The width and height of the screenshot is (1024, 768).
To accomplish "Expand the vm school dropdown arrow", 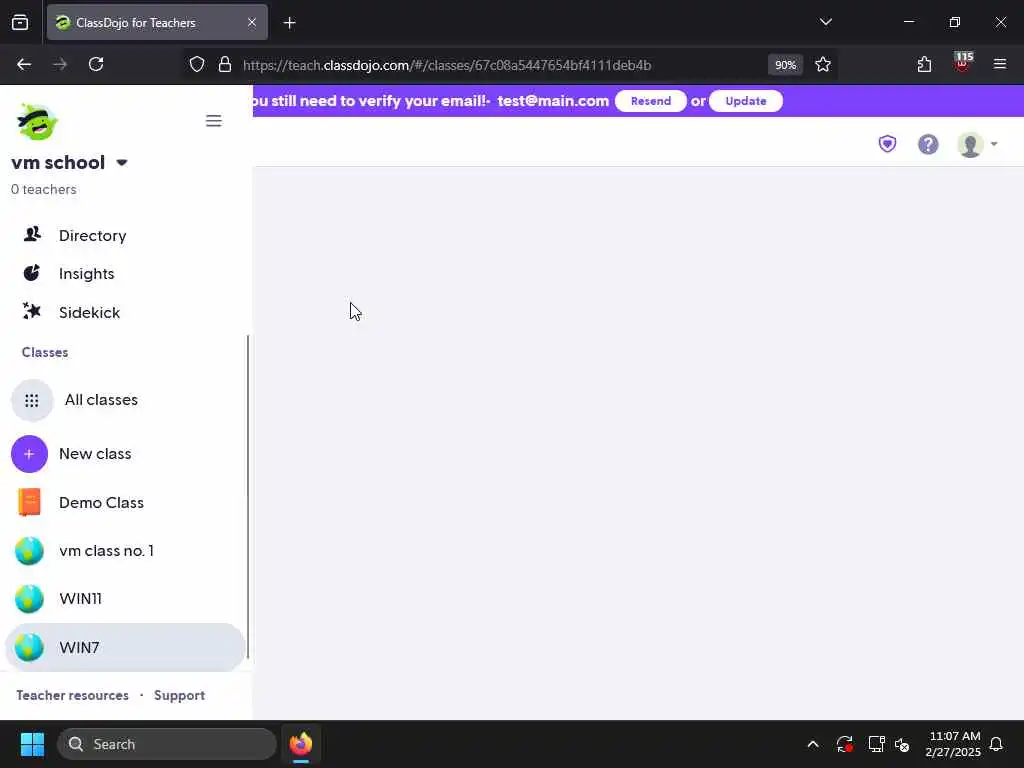I will (121, 163).
